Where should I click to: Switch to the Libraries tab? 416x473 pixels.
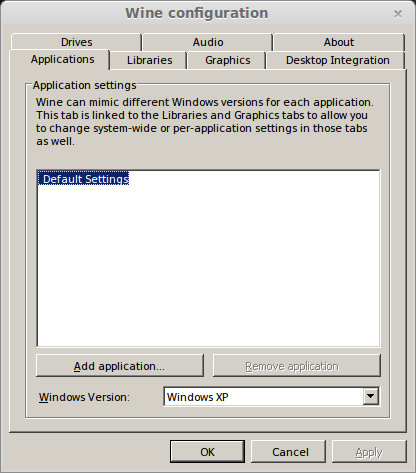point(149,60)
